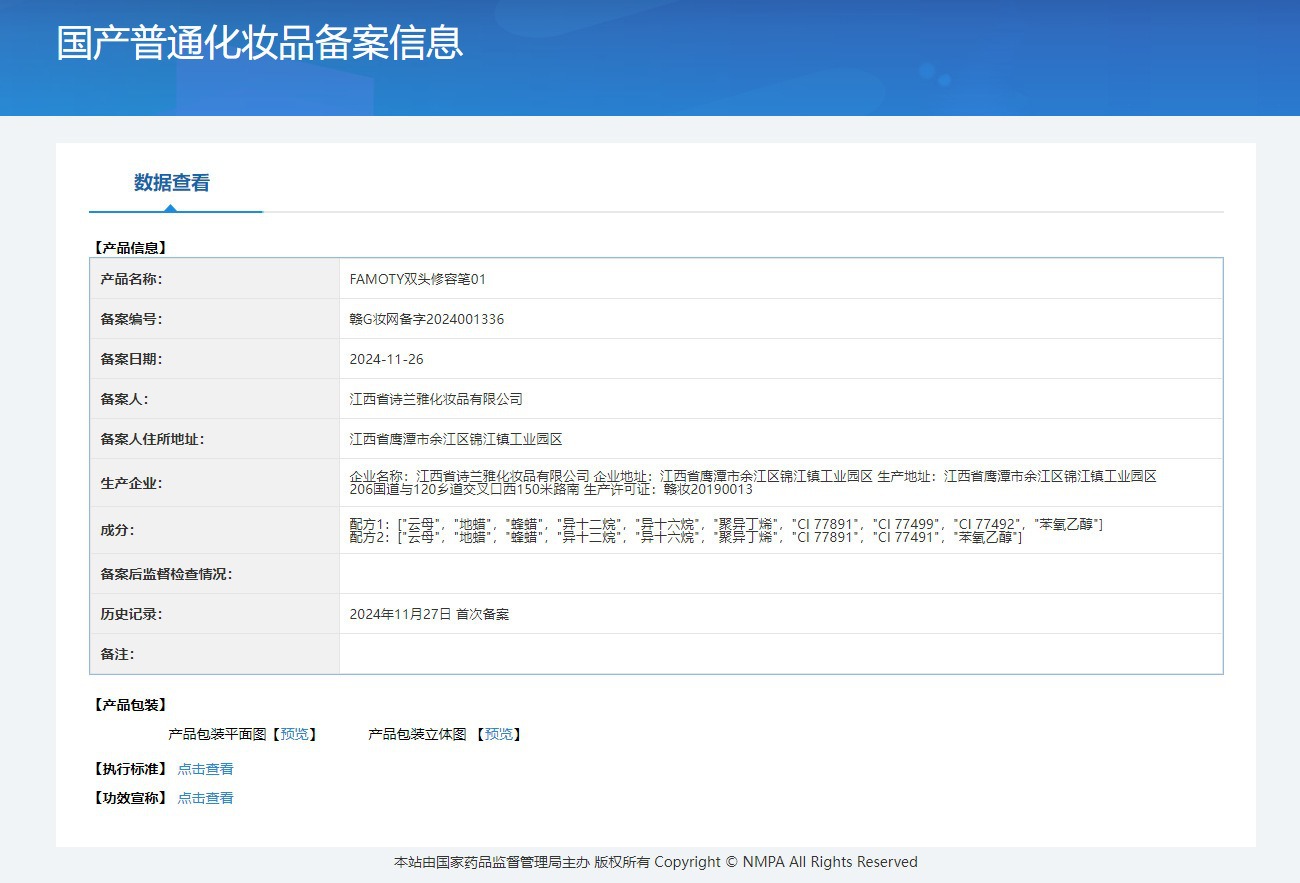Open the 数据查看 tab

172,183
